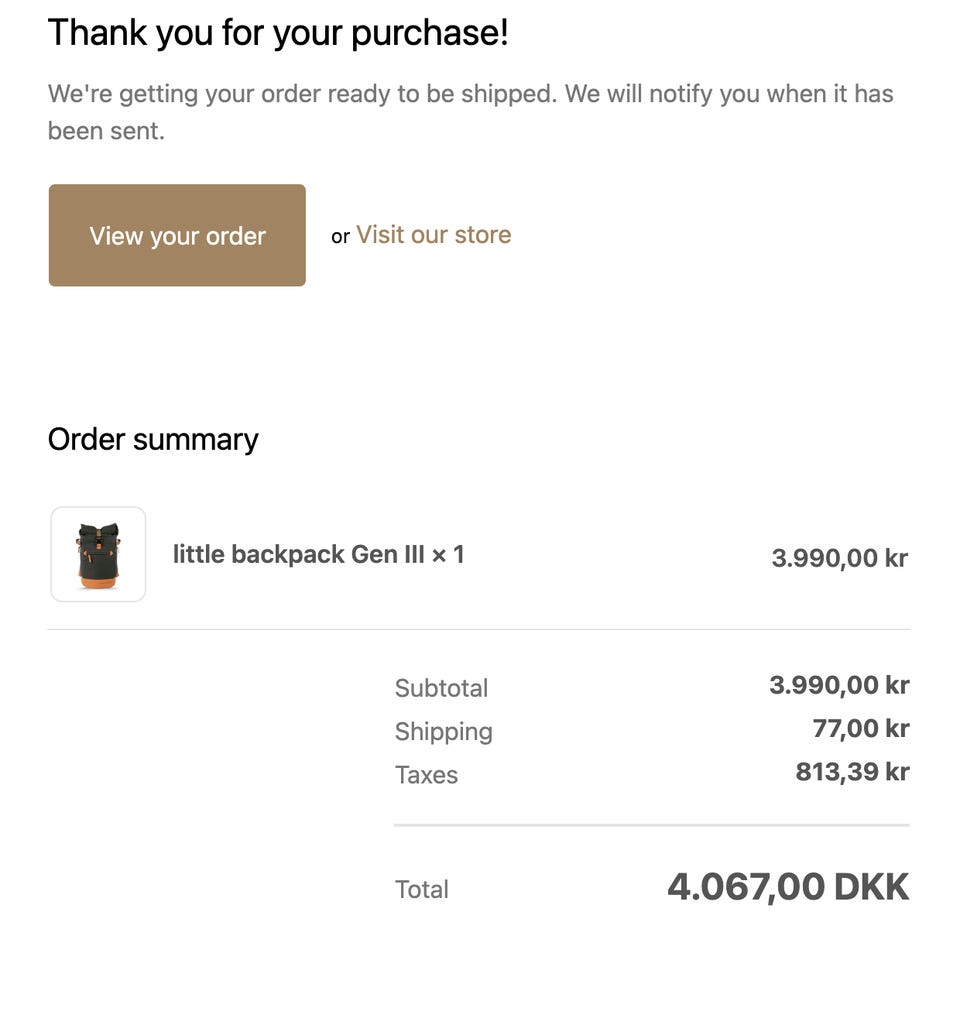Select the little backpack Gen III product name
960x1025 pixels.
298,554
